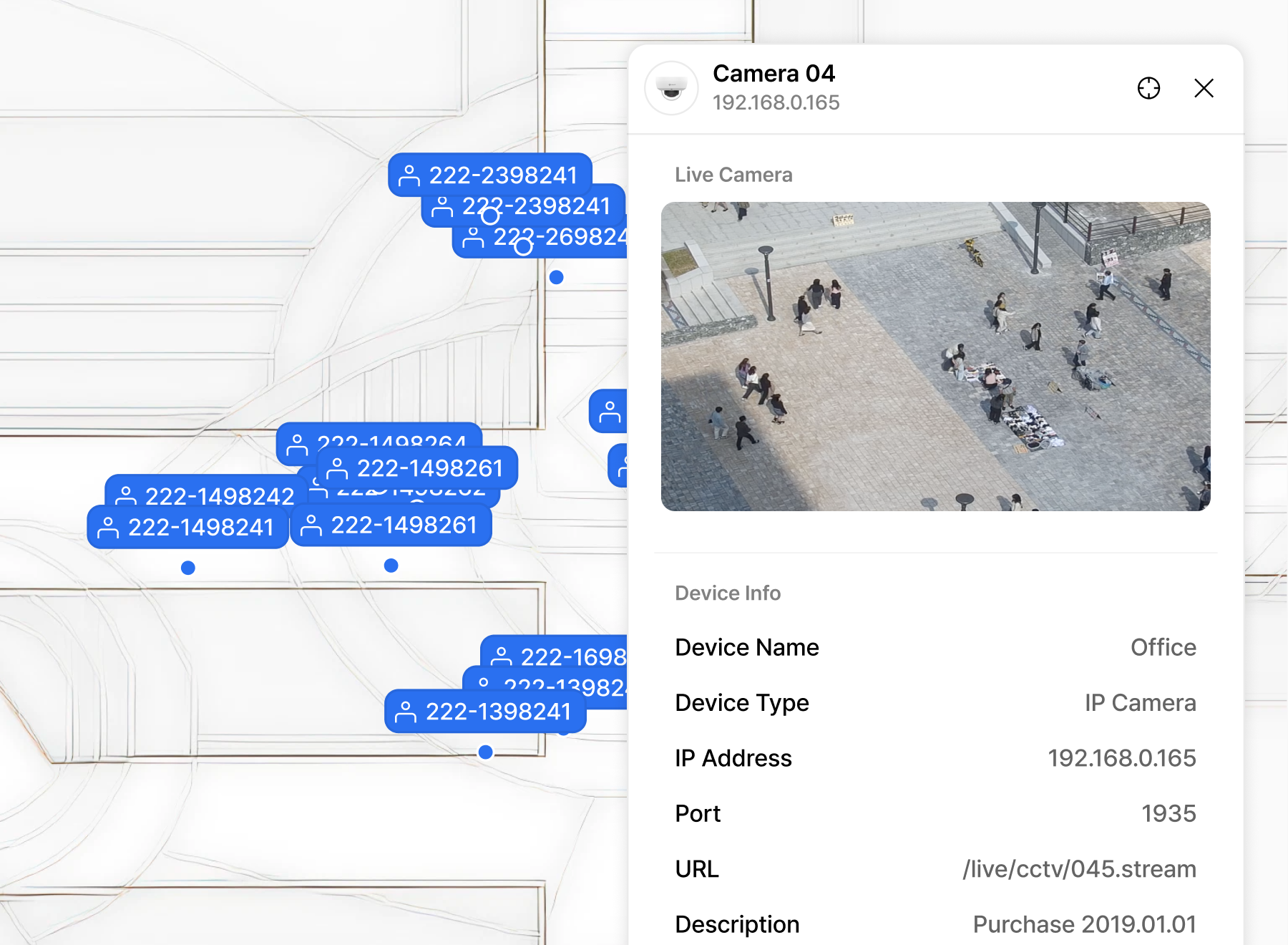
Task: Click the blue map dot below the 222-269824 tag
Action: (x=556, y=277)
